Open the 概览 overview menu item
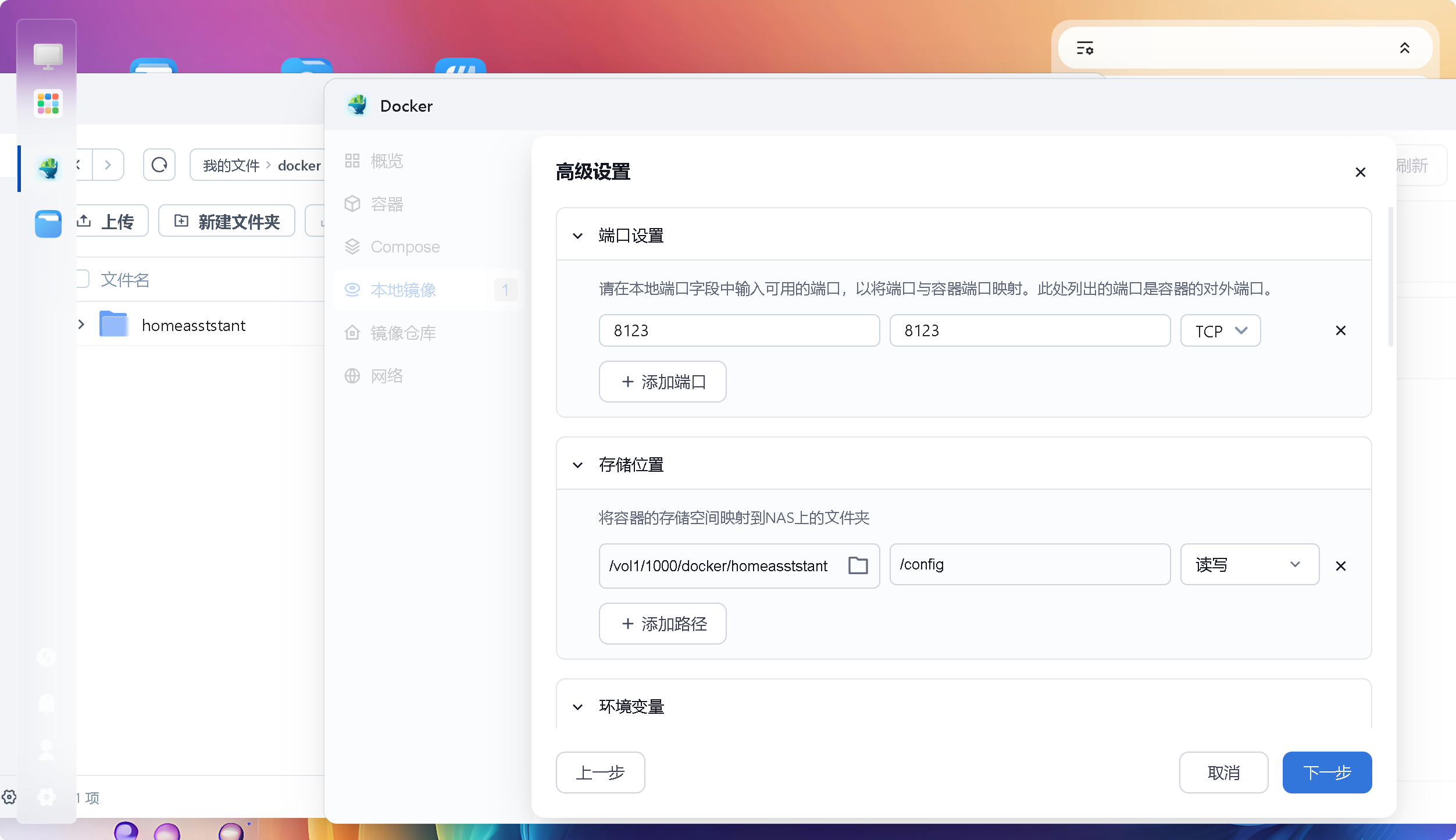 [x=429, y=161]
